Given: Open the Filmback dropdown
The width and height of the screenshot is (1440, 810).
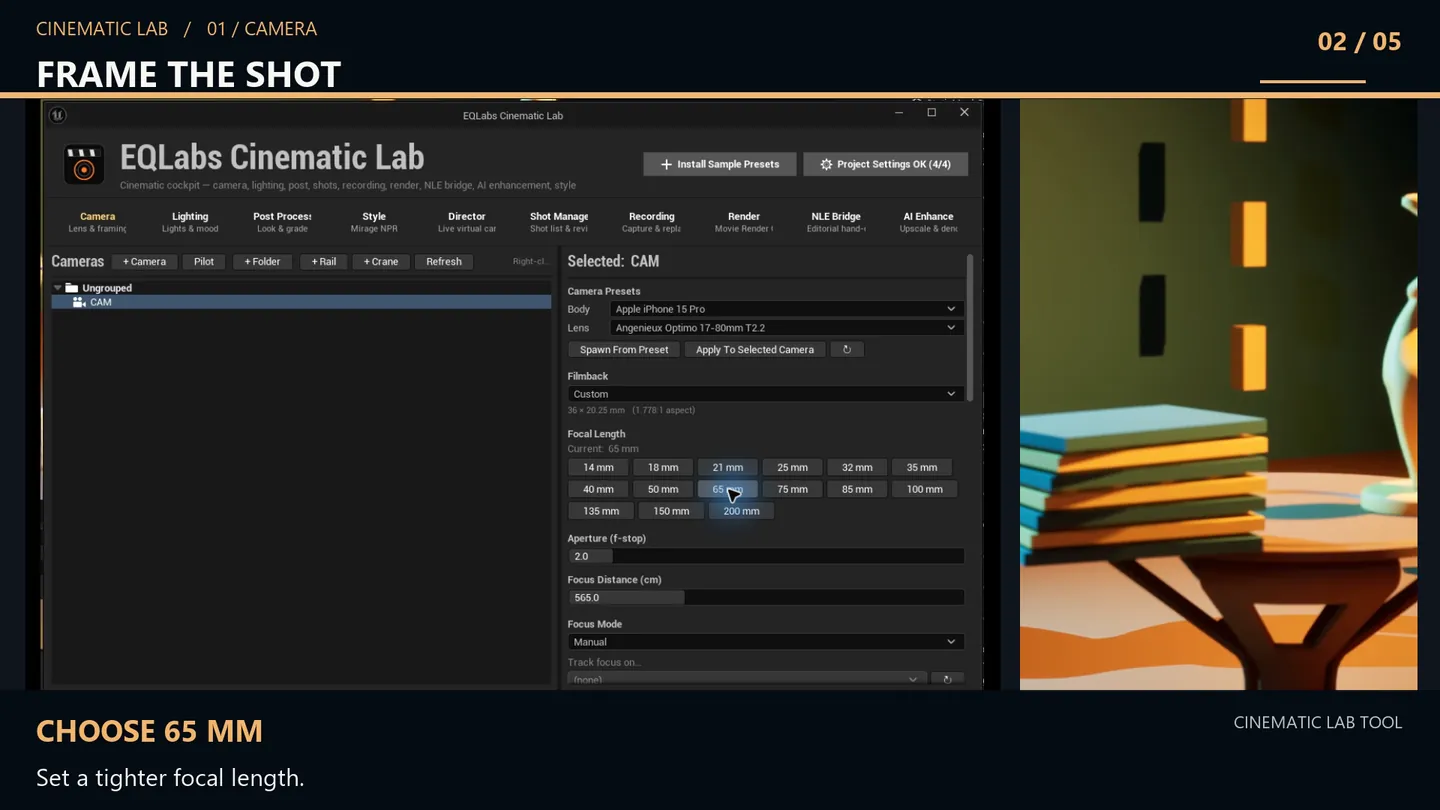Looking at the screenshot, I should pos(765,394).
